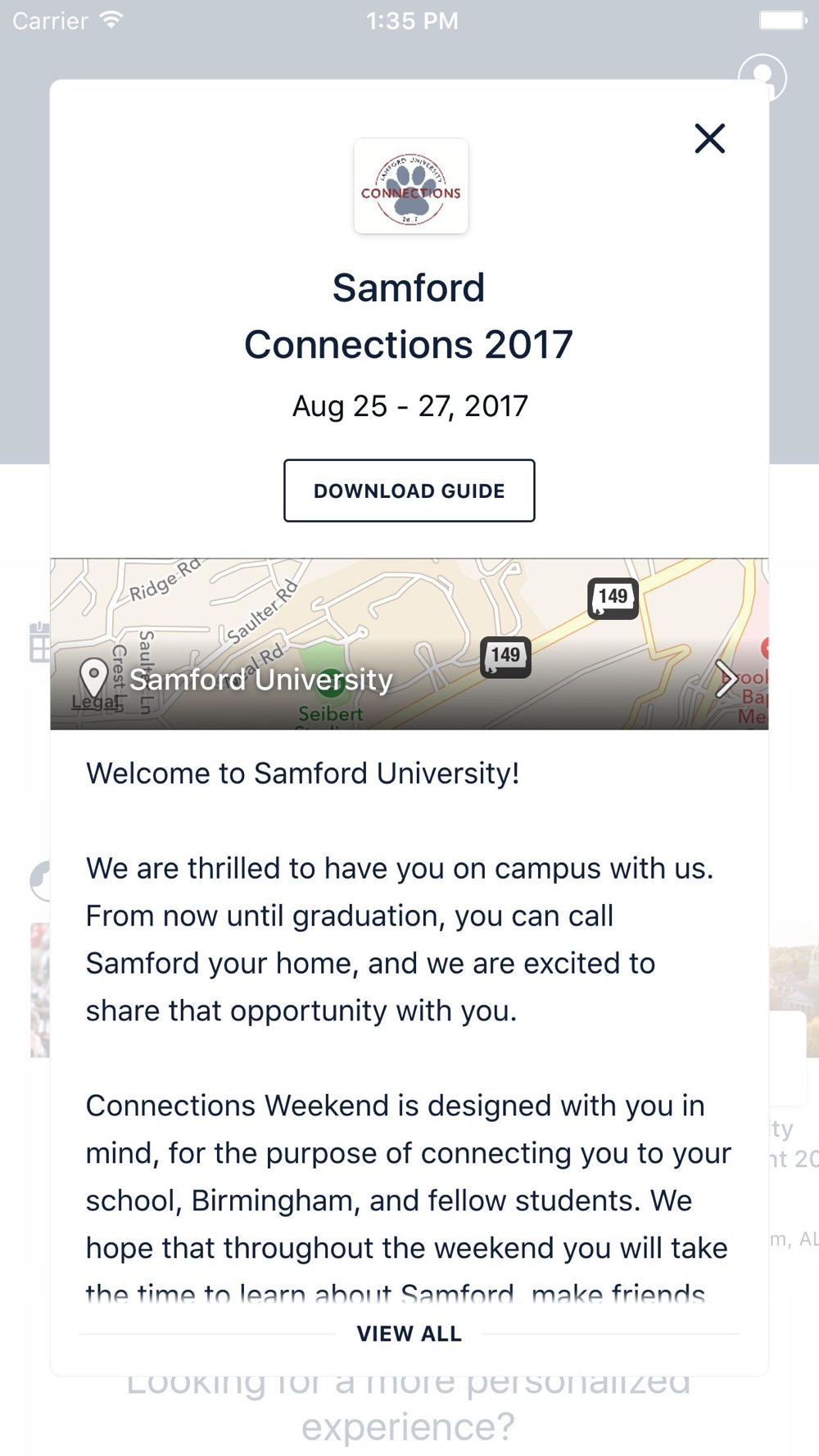Tap 'Looking for a more personalized experience?' text
This screenshot has height=1456, width=819.
coord(408,1404)
